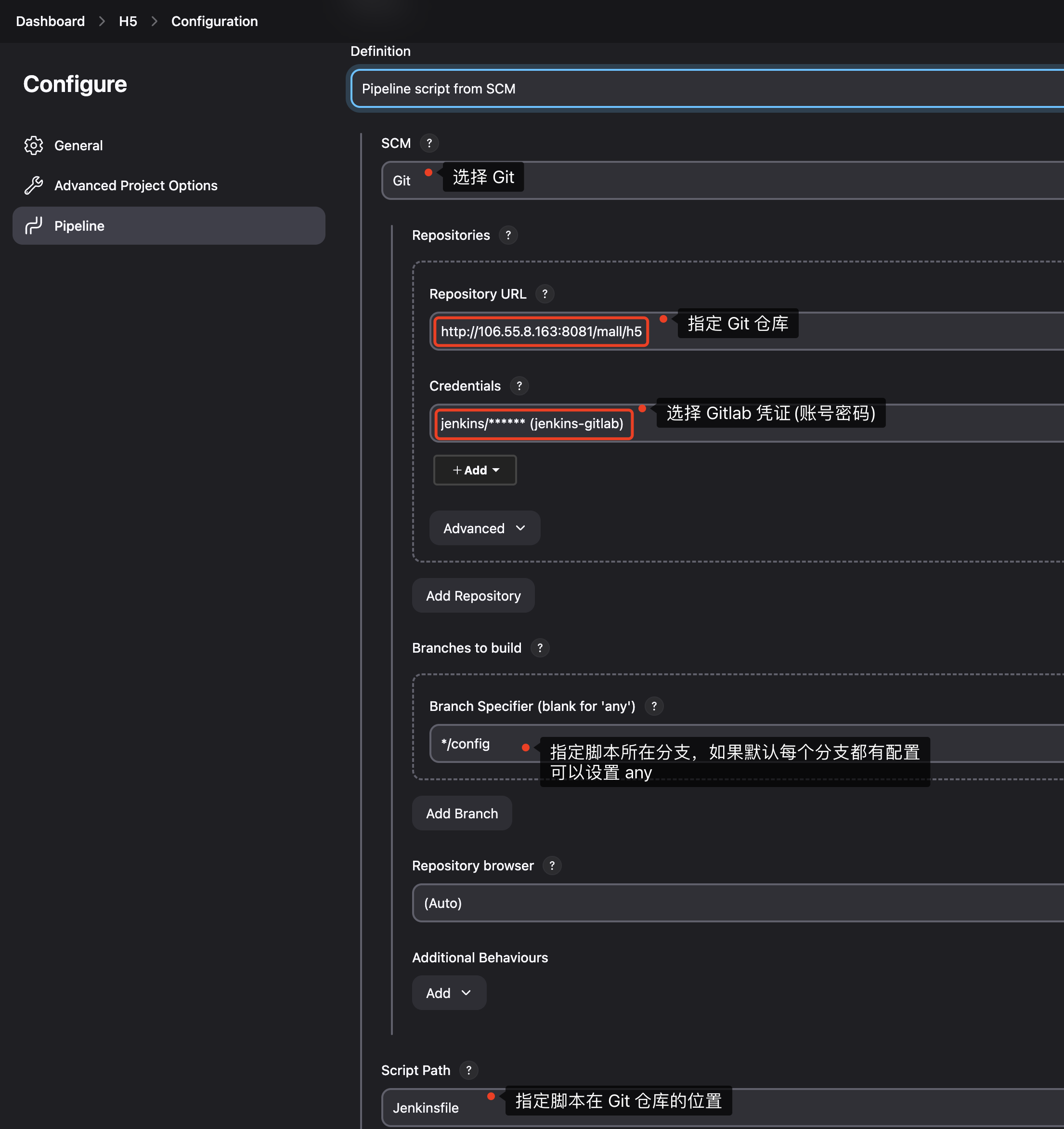Go to the General section in sidebar
The height and width of the screenshot is (1129, 1064).
pyautogui.click(x=78, y=145)
